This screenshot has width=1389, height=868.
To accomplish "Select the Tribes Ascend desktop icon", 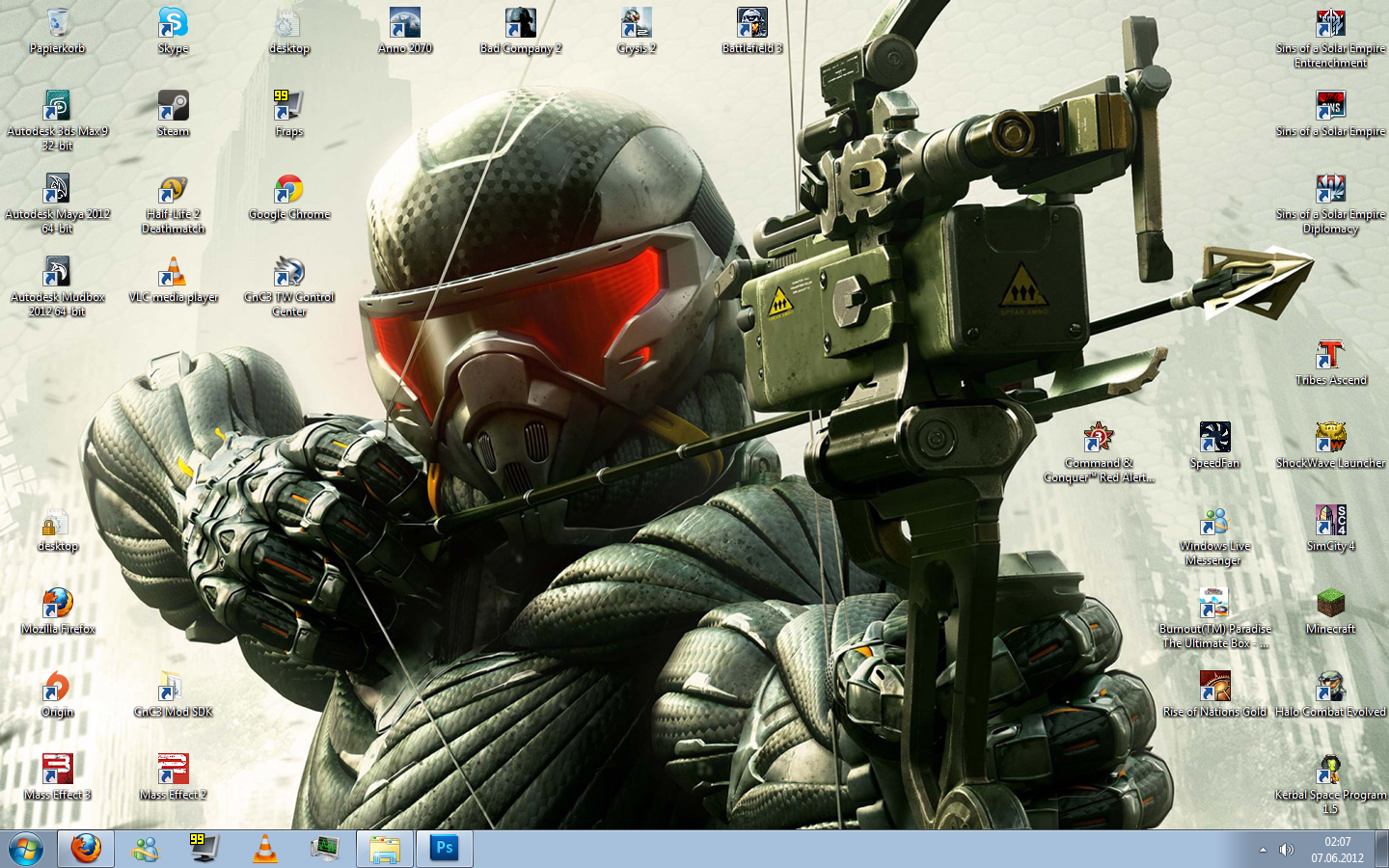I will (1330, 363).
